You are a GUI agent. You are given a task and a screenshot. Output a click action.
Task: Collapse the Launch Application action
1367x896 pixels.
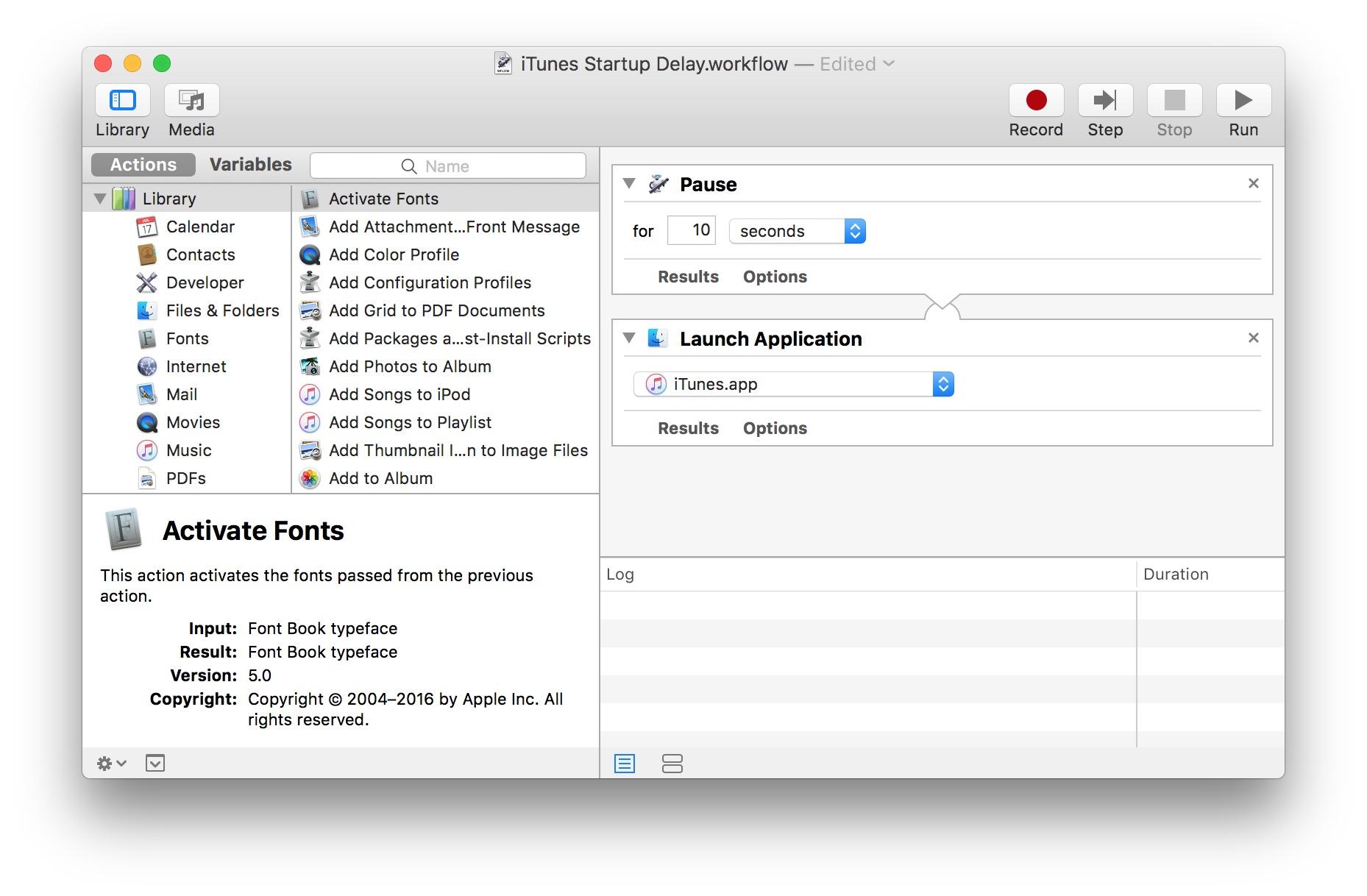tap(629, 338)
